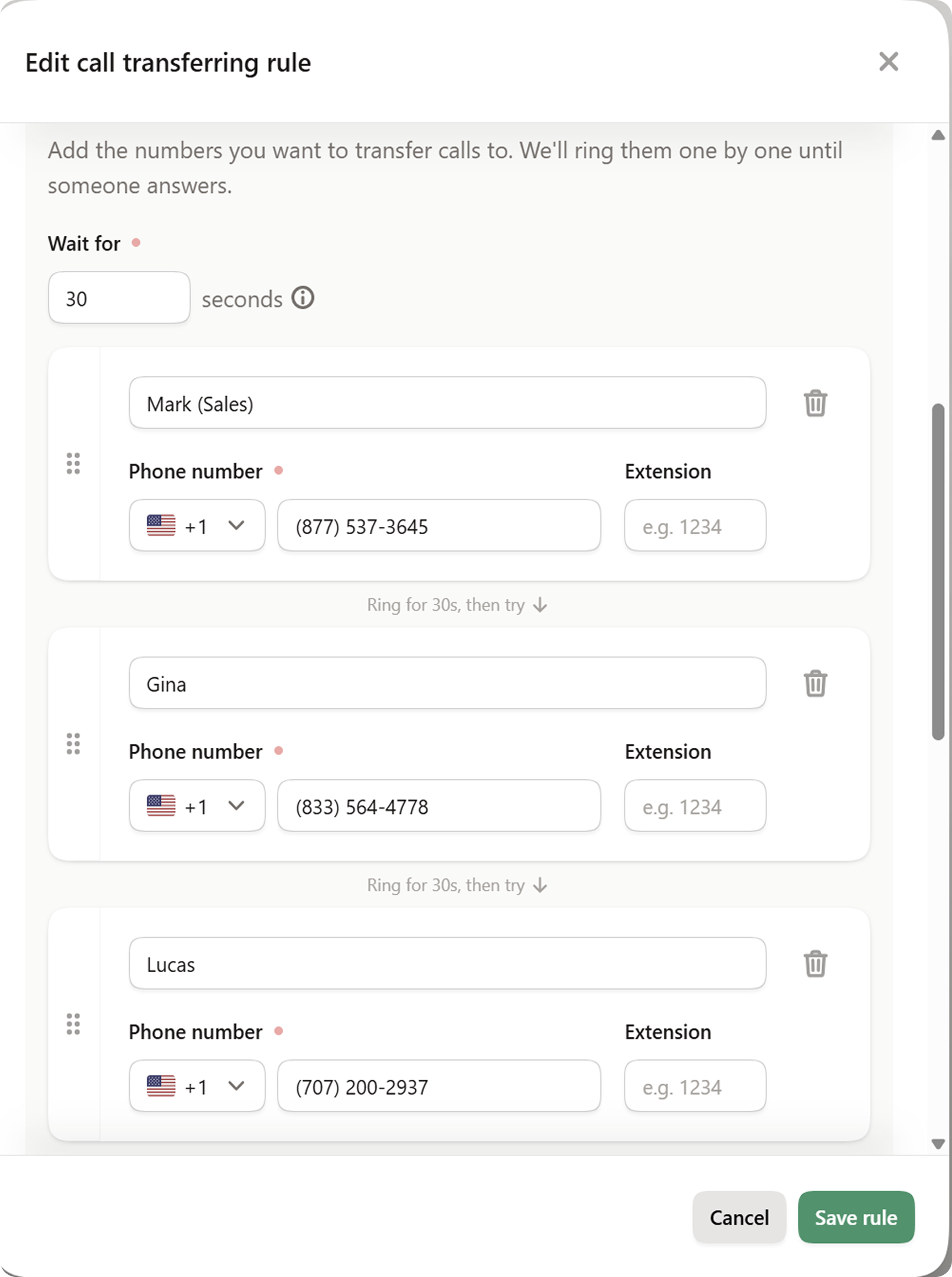This screenshot has width=952, height=1277.
Task: Click the Ring for 30s down arrow
Action: (x=540, y=604)
